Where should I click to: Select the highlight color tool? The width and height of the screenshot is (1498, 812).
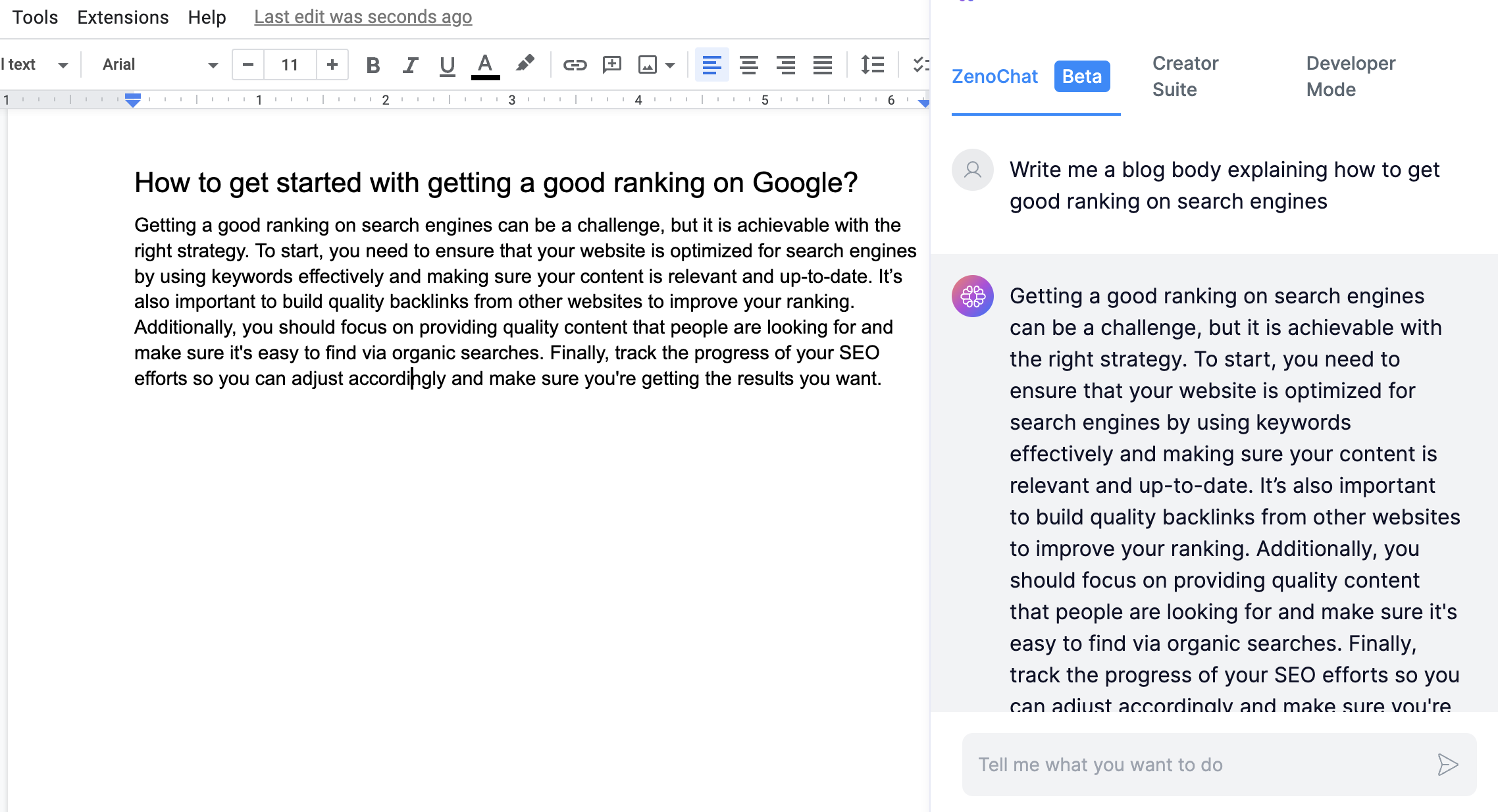pyautogui.click(x=525, y=64)
